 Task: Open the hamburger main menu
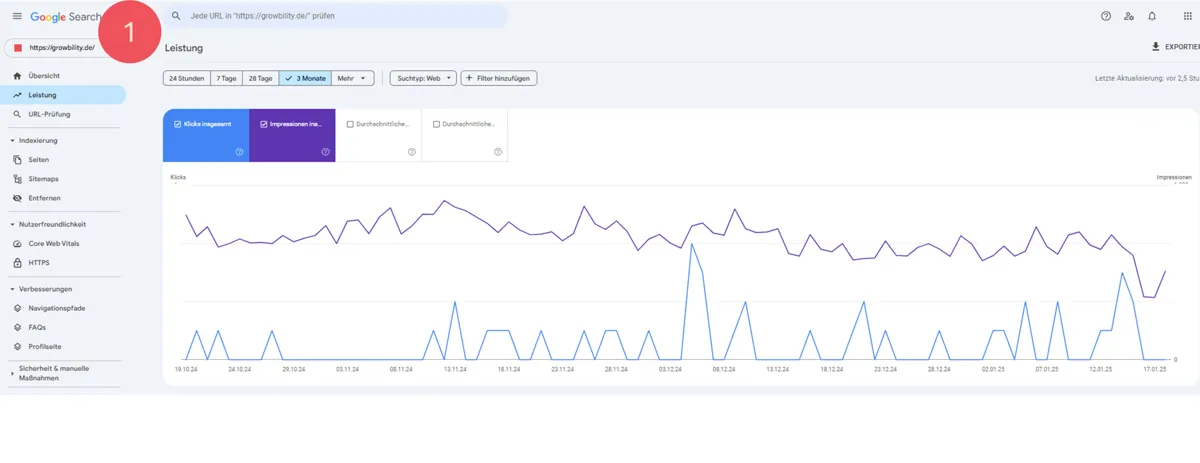[17, 16]
